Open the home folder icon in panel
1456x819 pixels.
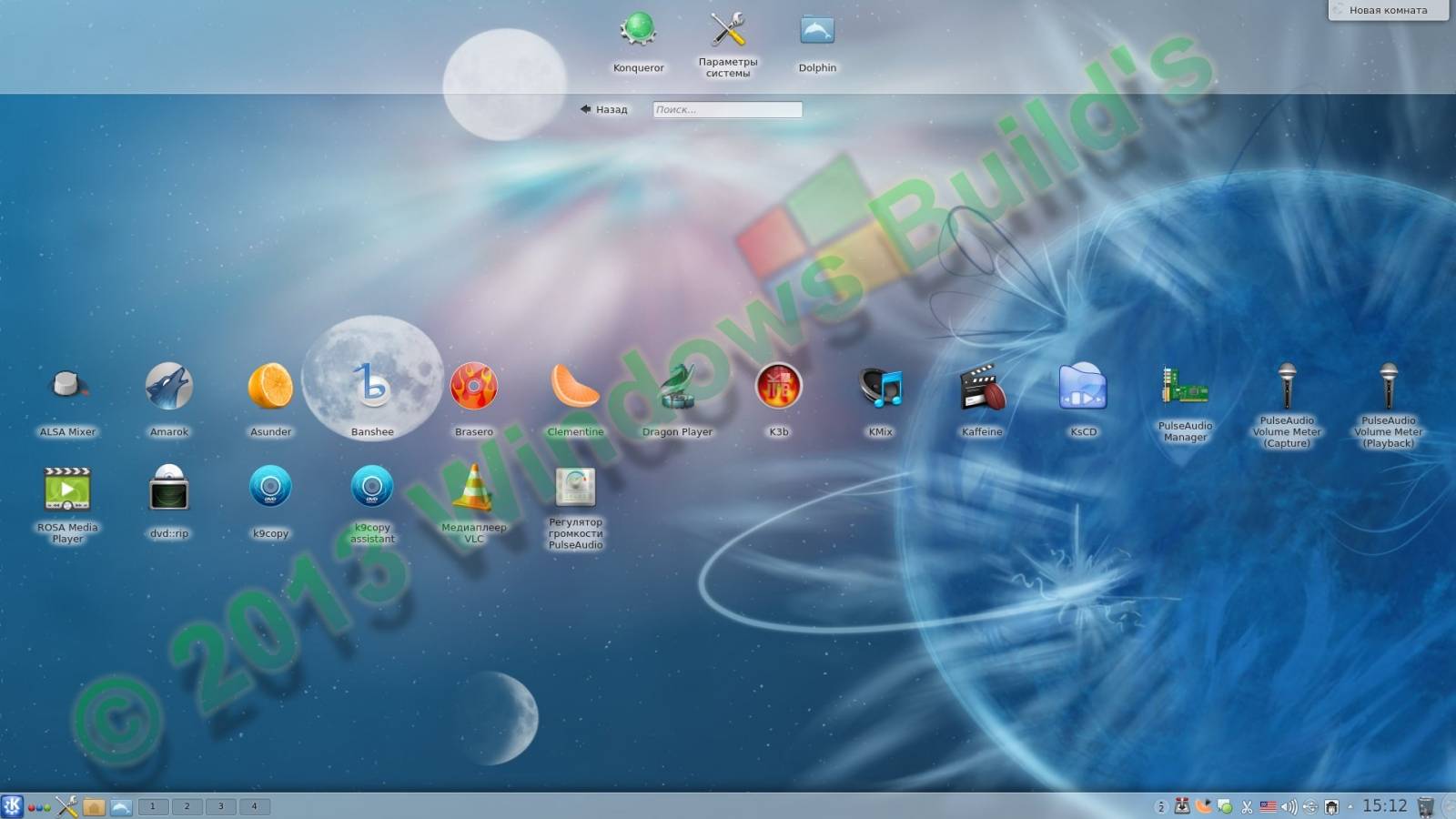coord(94,806)
